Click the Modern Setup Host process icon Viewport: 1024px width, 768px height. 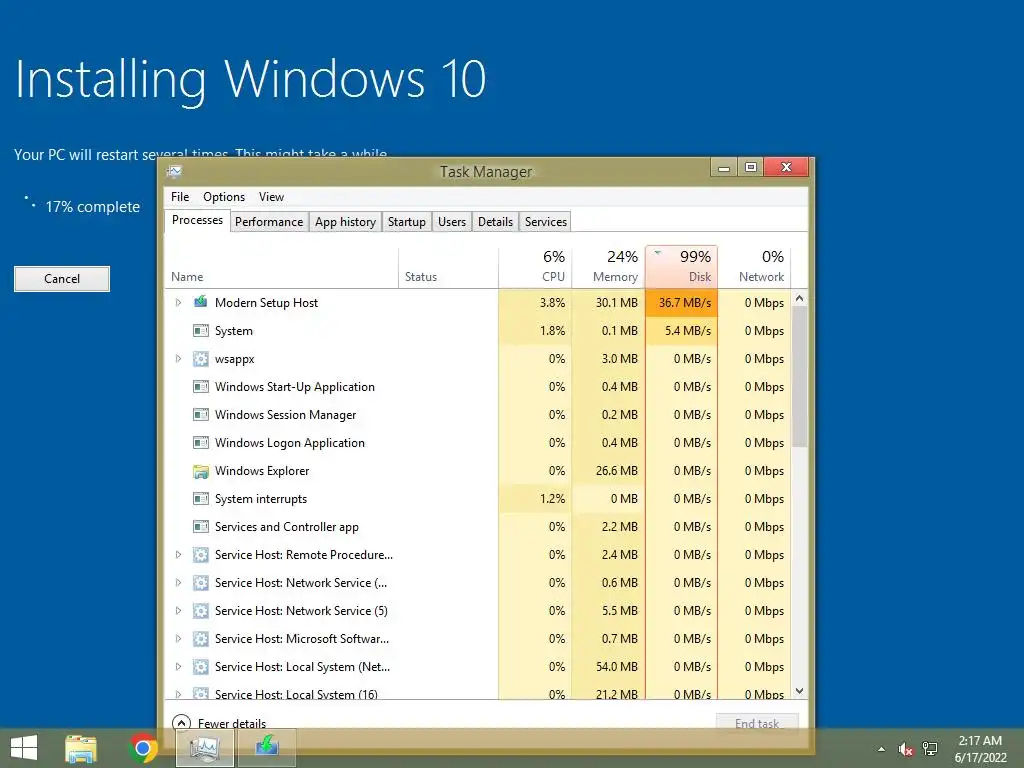[x=200, y=302]
